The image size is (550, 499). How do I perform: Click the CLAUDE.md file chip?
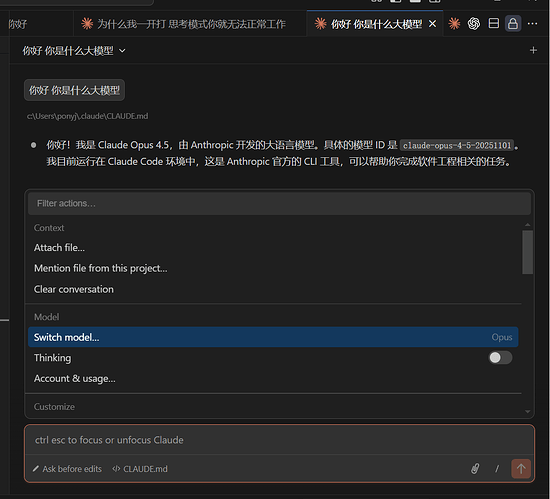point(140,469)
